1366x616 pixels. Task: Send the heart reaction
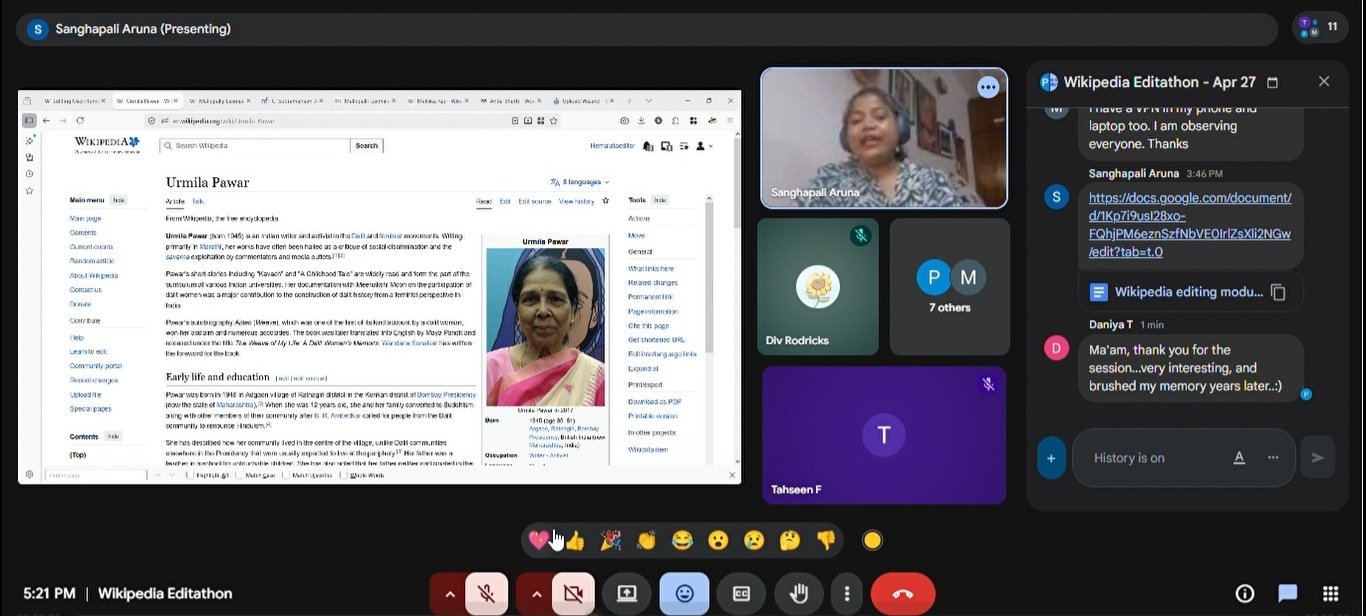(538, 540)
